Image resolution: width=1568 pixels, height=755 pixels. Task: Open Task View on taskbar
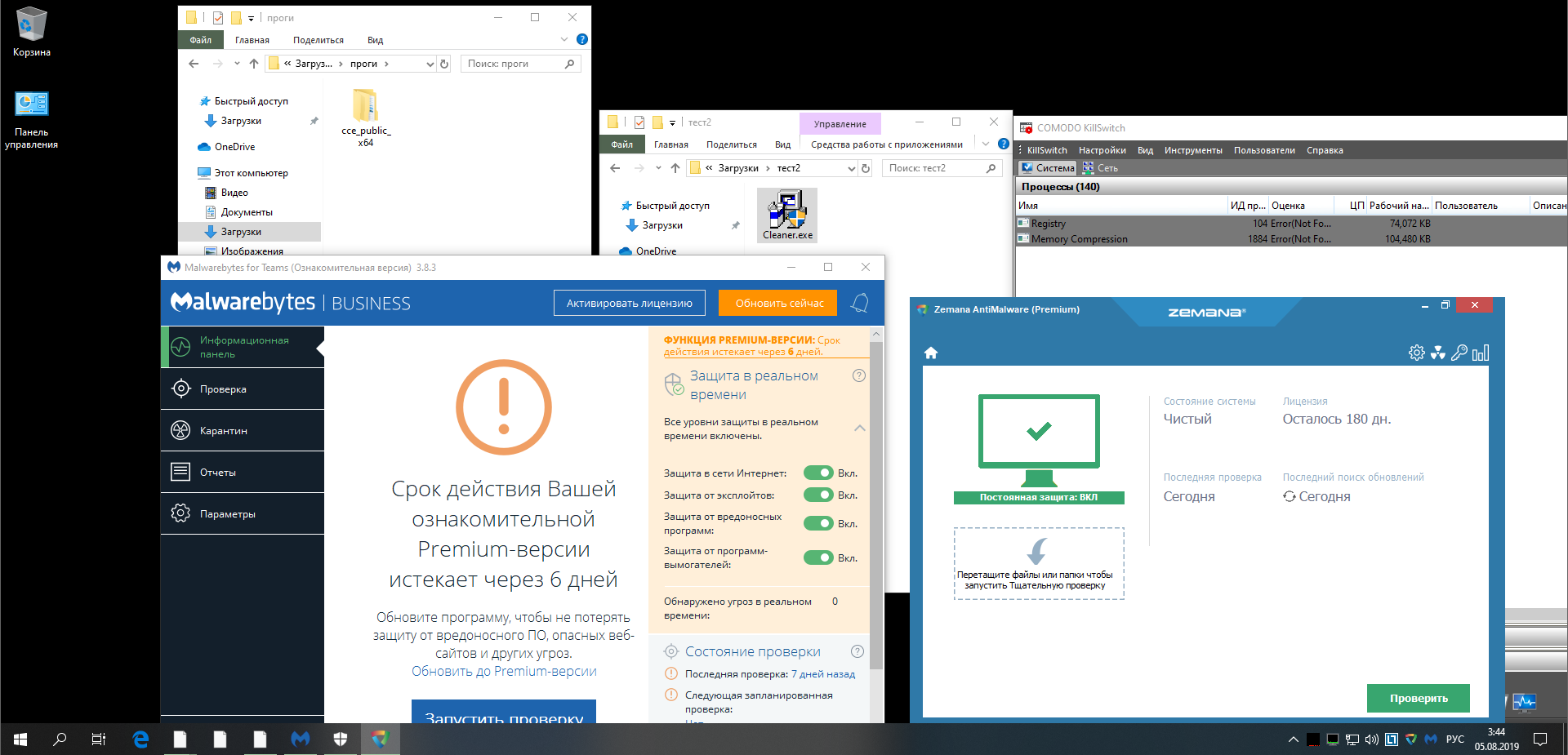pyautogui.click(x=99, y=739)
